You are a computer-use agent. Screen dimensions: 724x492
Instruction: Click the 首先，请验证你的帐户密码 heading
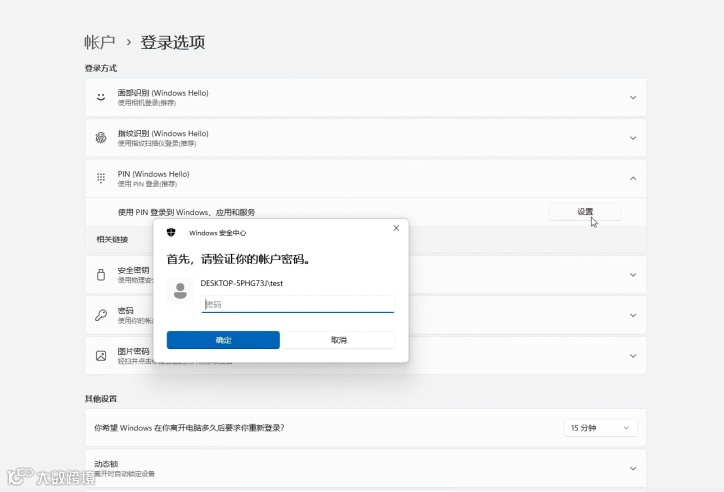click(x=238, y=259)
